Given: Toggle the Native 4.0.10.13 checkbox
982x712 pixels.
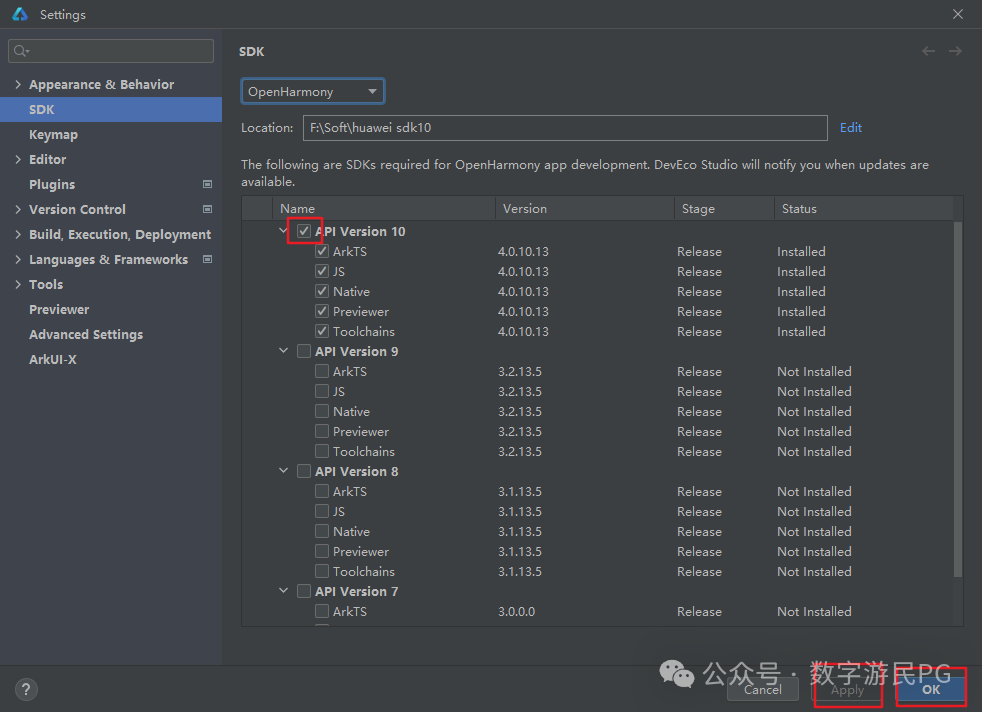Looking at the screenshot, I should [322, 291].
